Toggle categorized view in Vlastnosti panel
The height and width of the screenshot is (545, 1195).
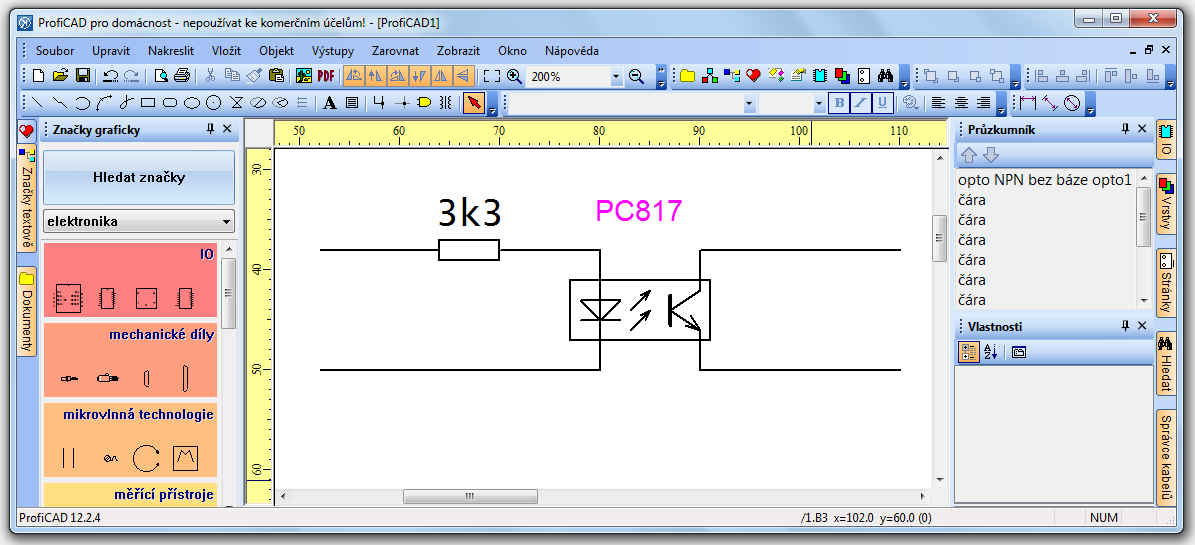(x=968, y=351)
